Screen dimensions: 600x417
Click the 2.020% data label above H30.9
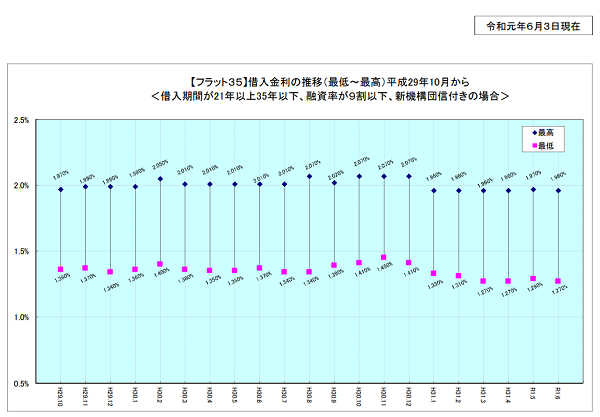coord(336,175)
